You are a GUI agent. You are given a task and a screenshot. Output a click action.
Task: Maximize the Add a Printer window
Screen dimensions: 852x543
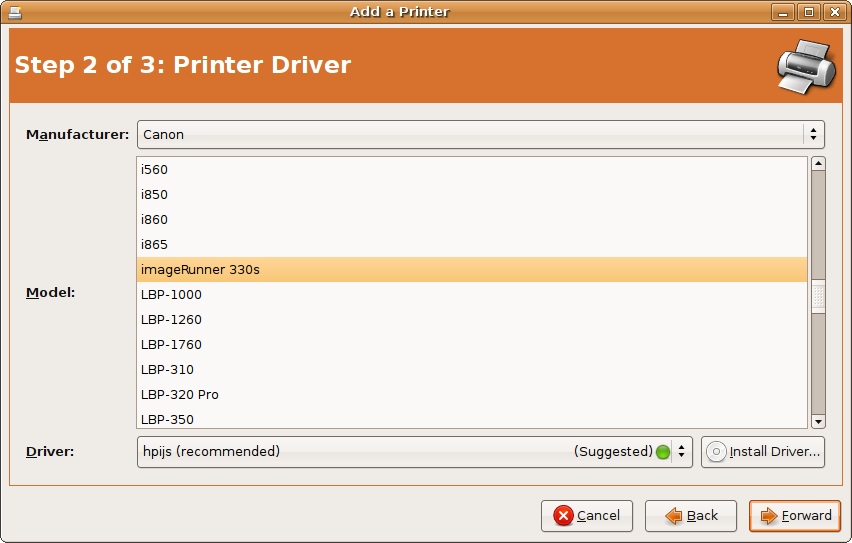point(809,12)
